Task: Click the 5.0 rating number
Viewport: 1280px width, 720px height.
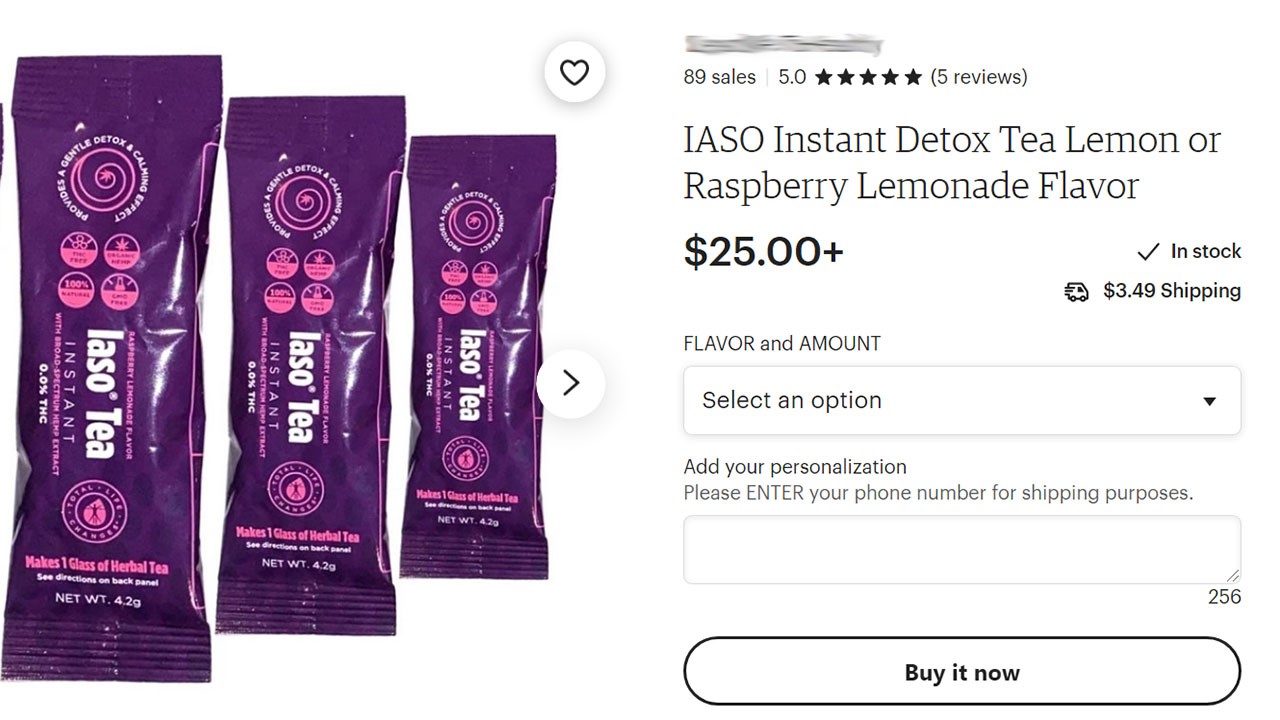Action: click(792, 77)
